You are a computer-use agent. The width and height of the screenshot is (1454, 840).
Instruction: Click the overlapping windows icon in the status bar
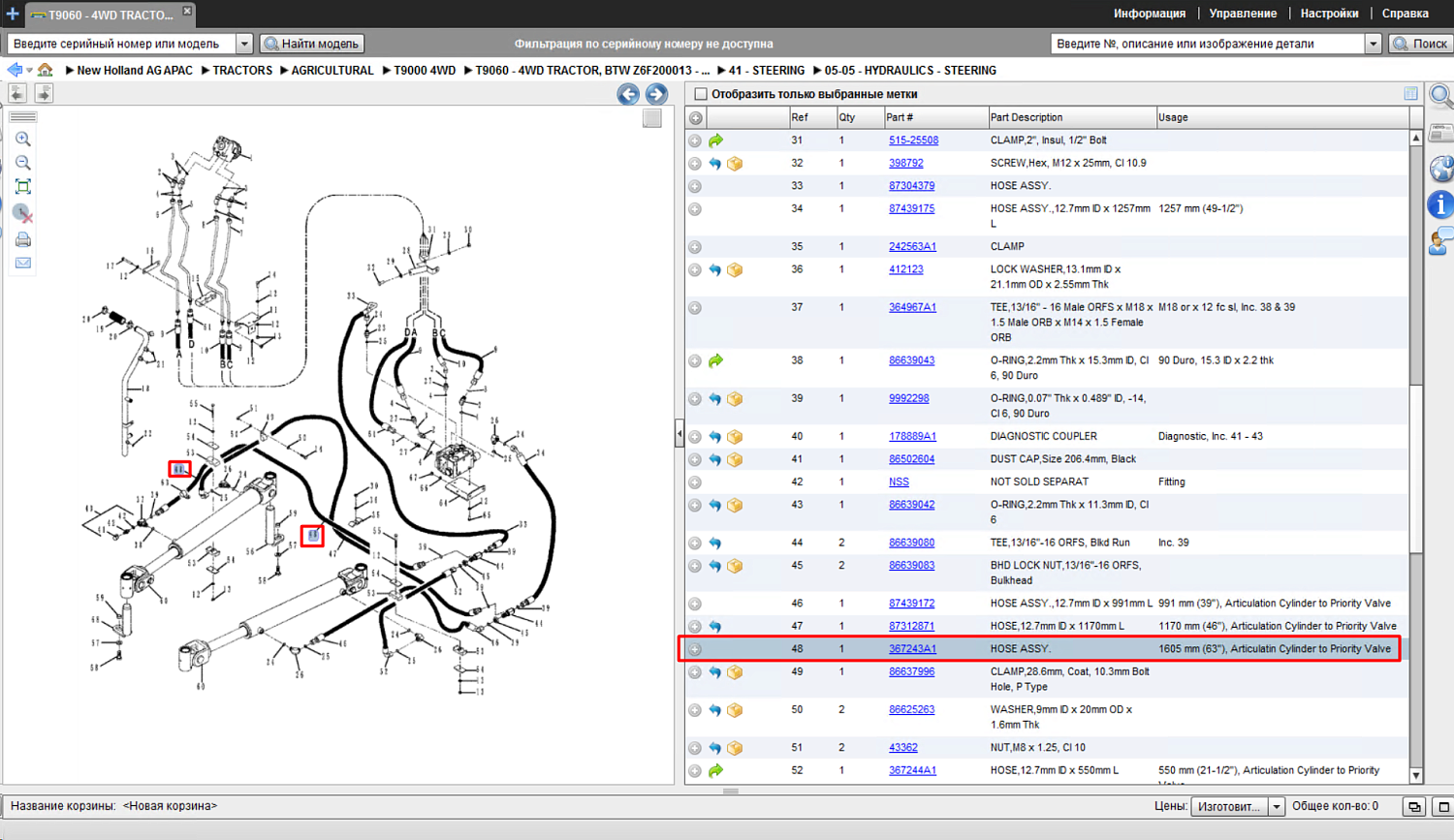[1414, 806]
